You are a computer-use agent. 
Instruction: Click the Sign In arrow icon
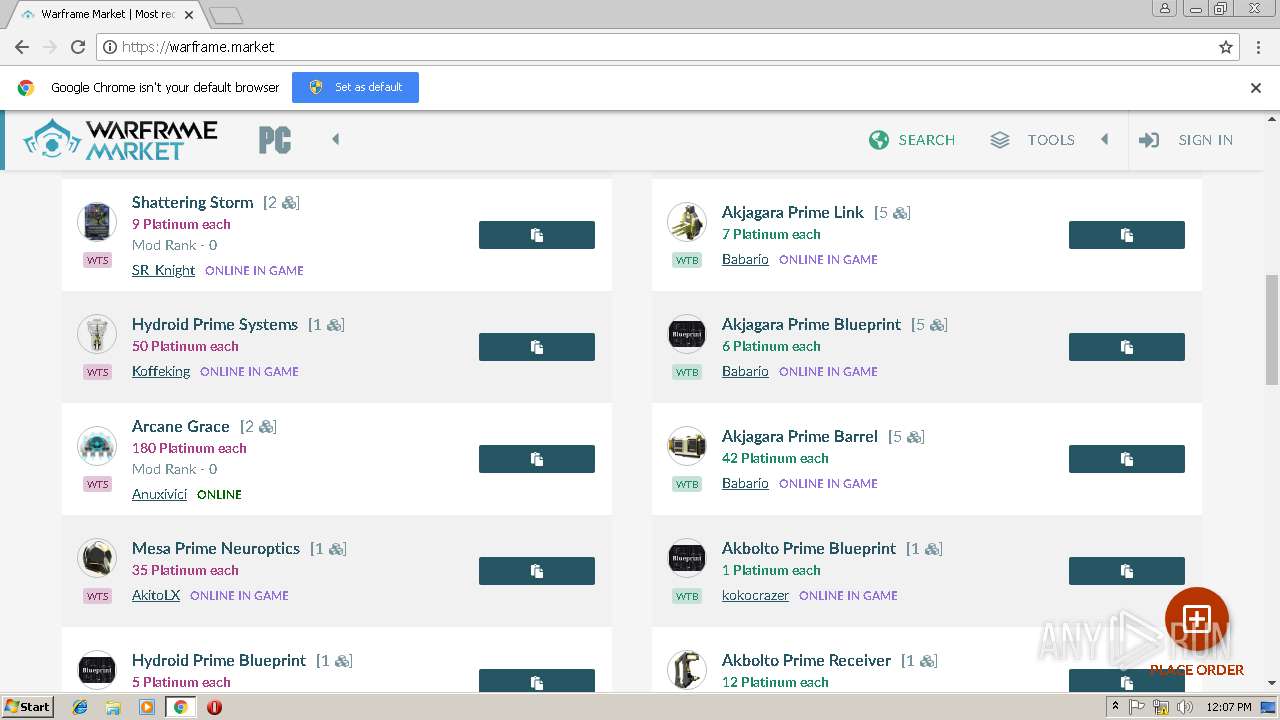pos(1149,140)
